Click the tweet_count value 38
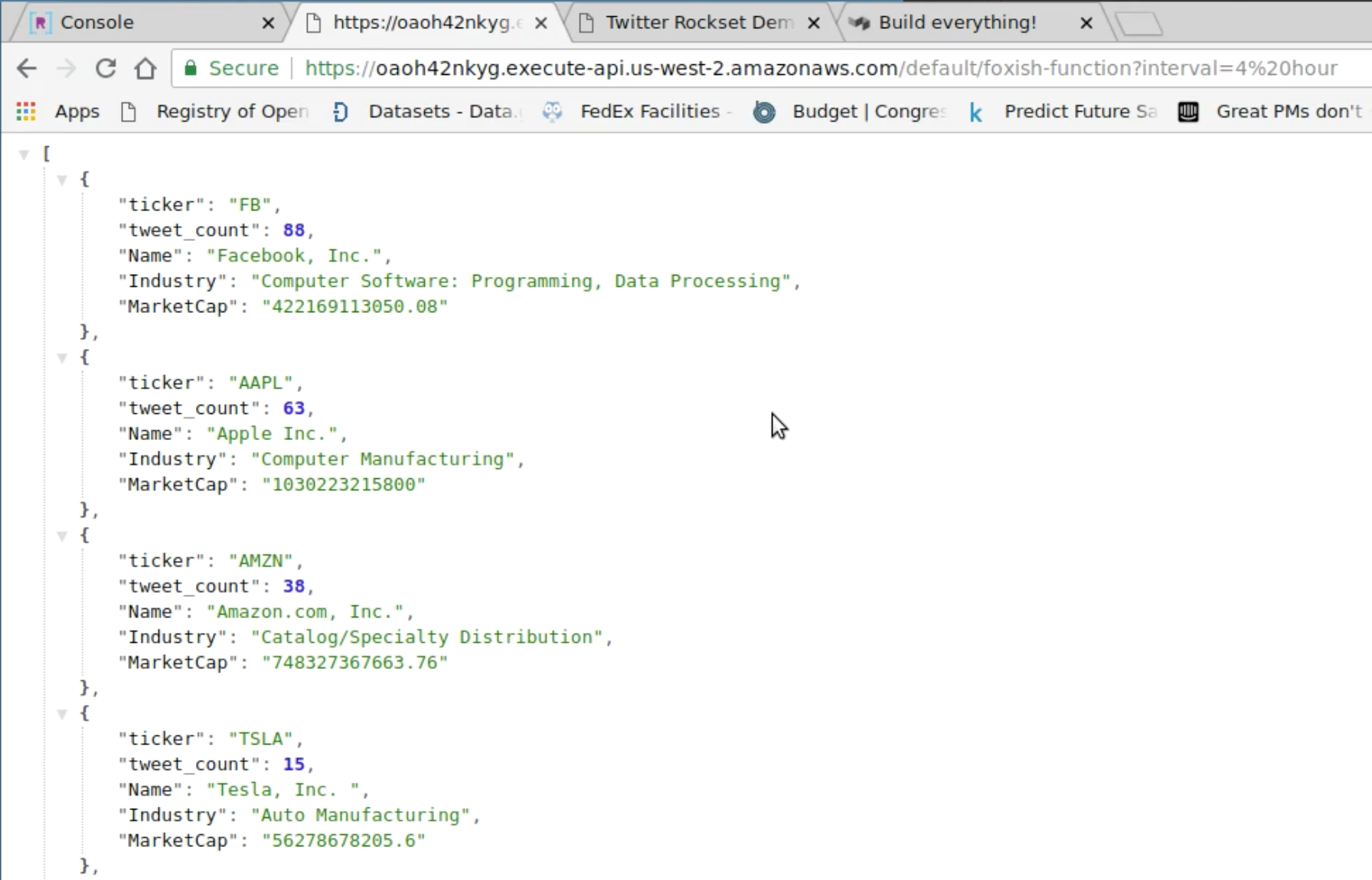Image resolution: width=1372 pixels, height=880 pixels. (293, 586)
